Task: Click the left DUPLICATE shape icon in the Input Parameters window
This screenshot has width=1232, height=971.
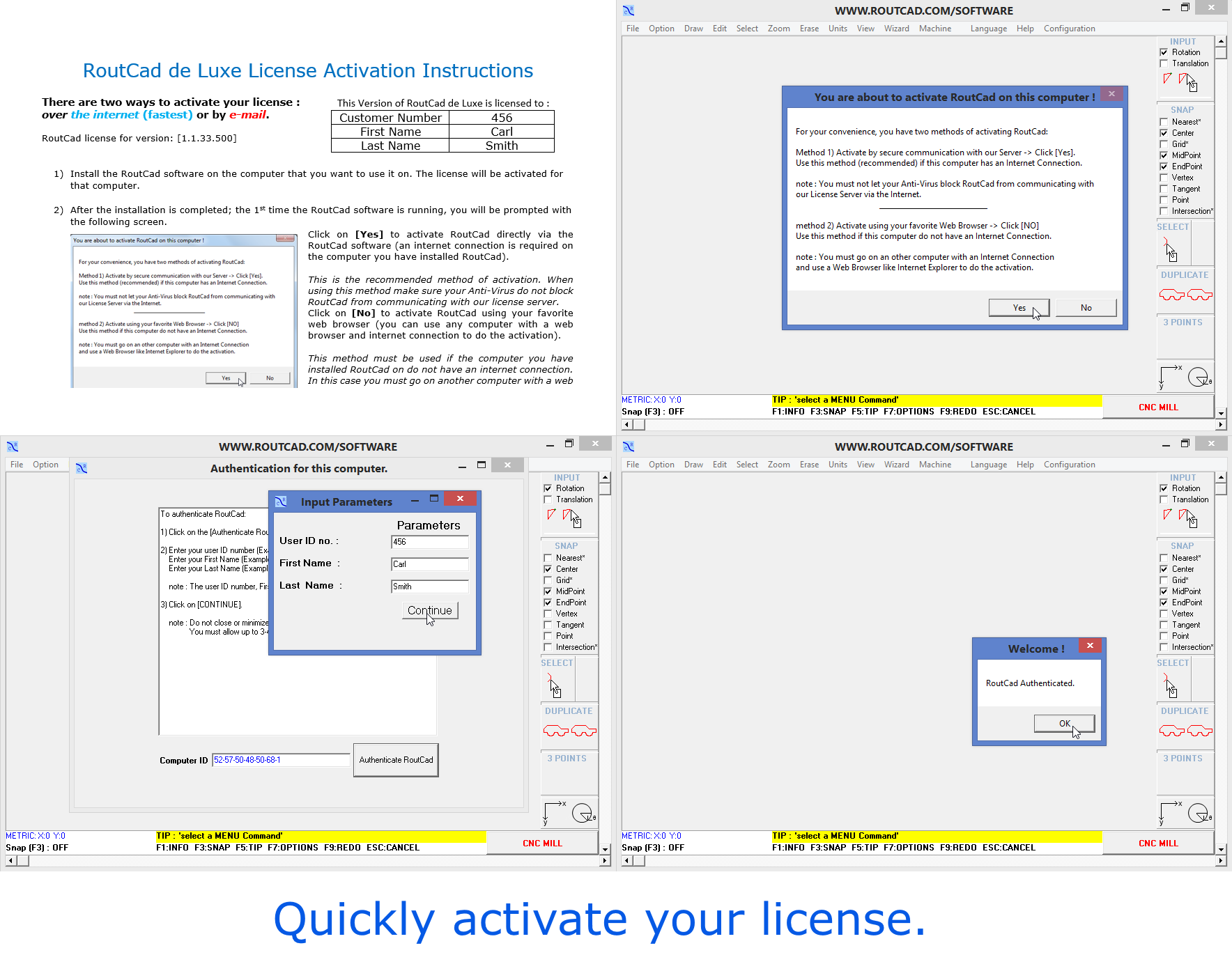Action: click(x=556, y=731)
